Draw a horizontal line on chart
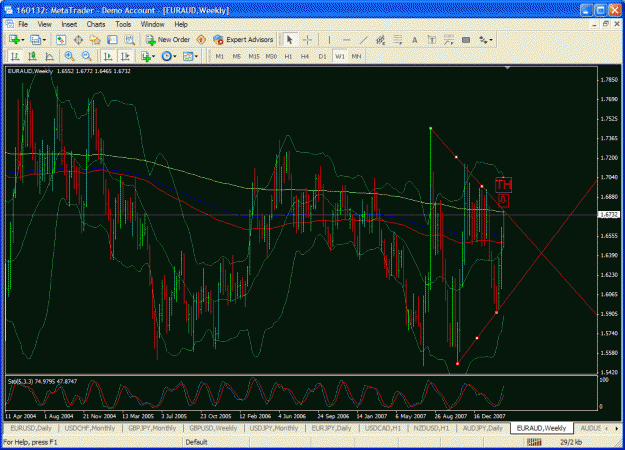 [346, 40]
